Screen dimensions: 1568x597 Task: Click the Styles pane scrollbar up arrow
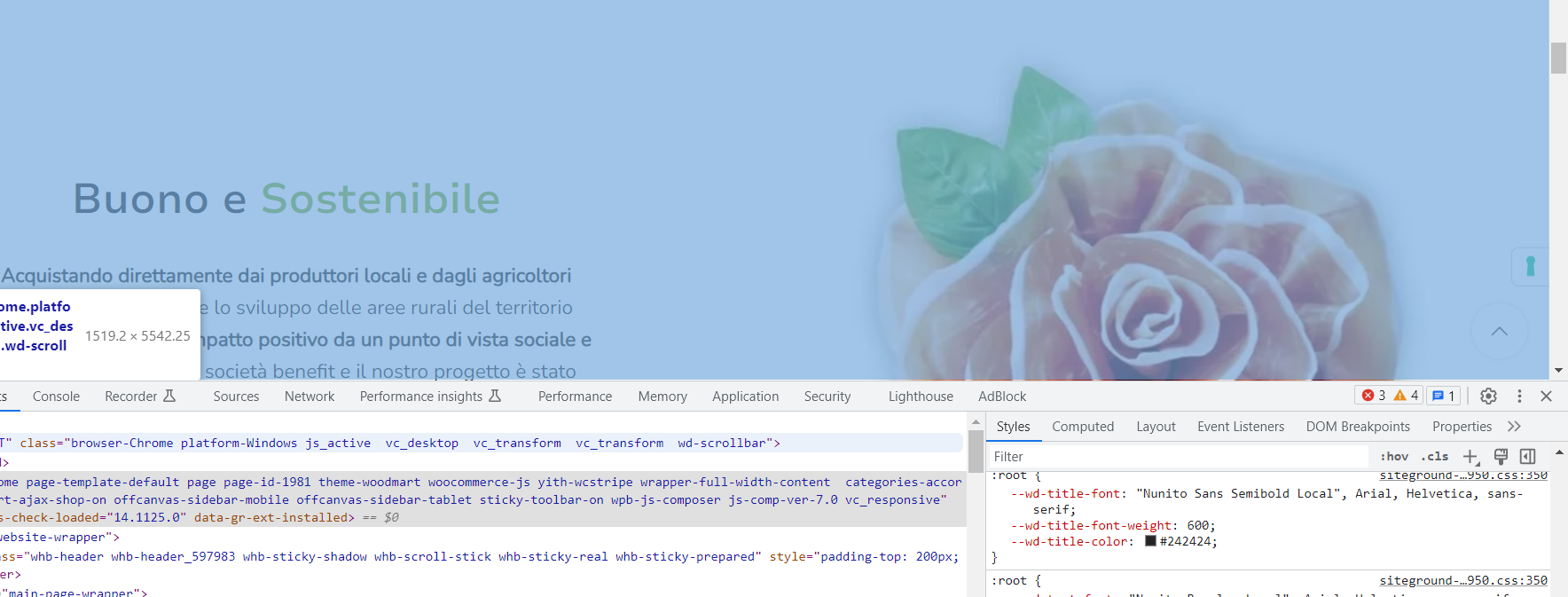1559,452
